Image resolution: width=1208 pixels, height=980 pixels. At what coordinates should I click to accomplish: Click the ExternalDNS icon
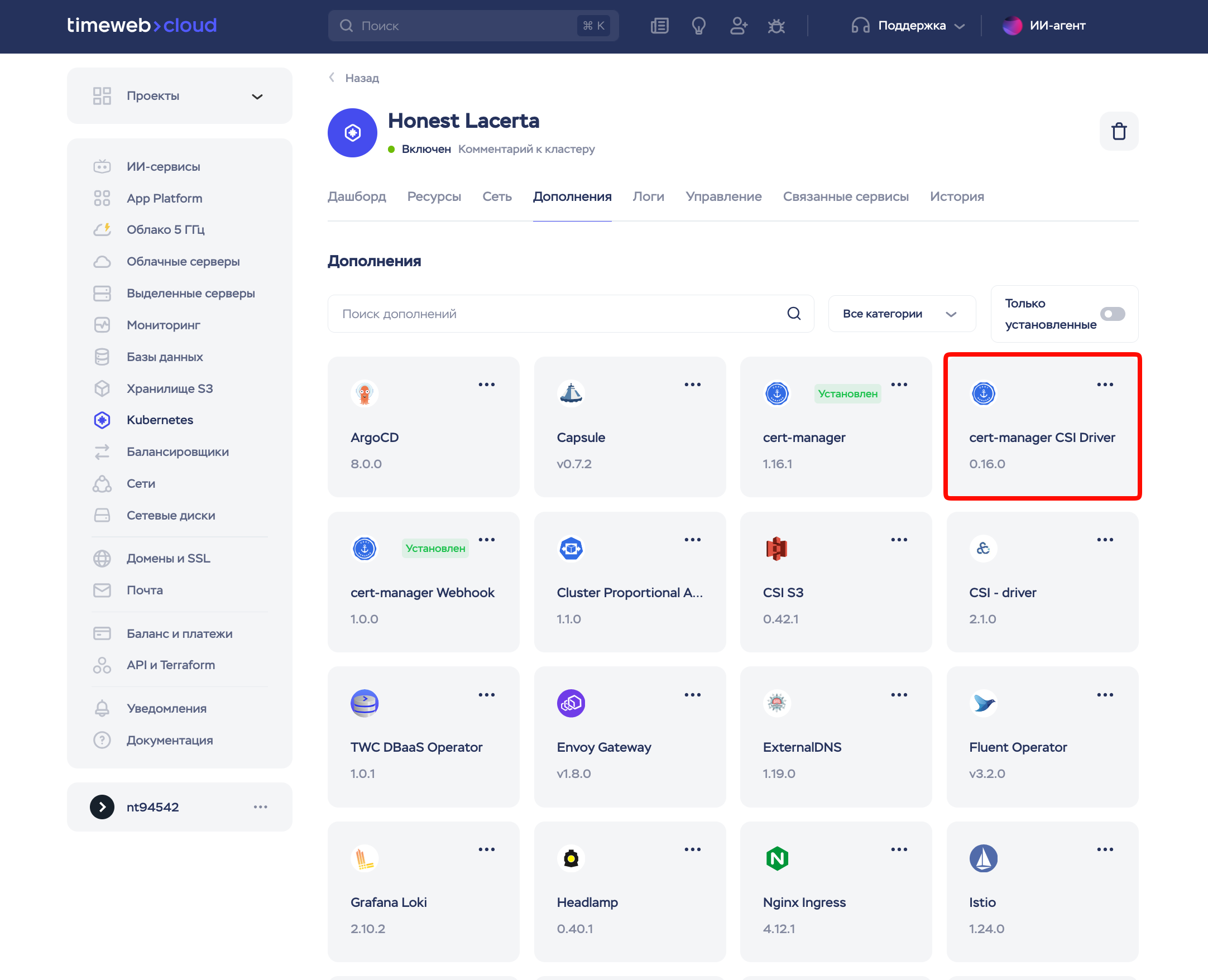(x=776, y=703)
